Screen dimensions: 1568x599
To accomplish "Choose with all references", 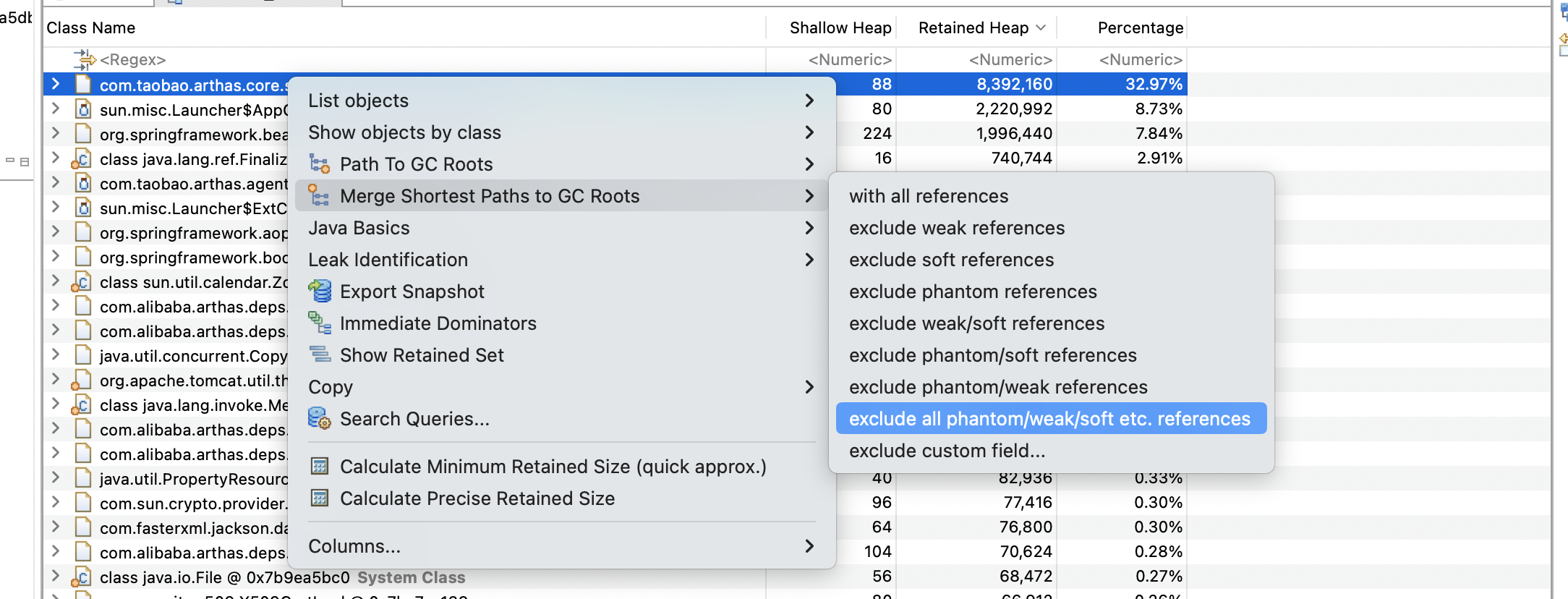I will point(1051,196).
